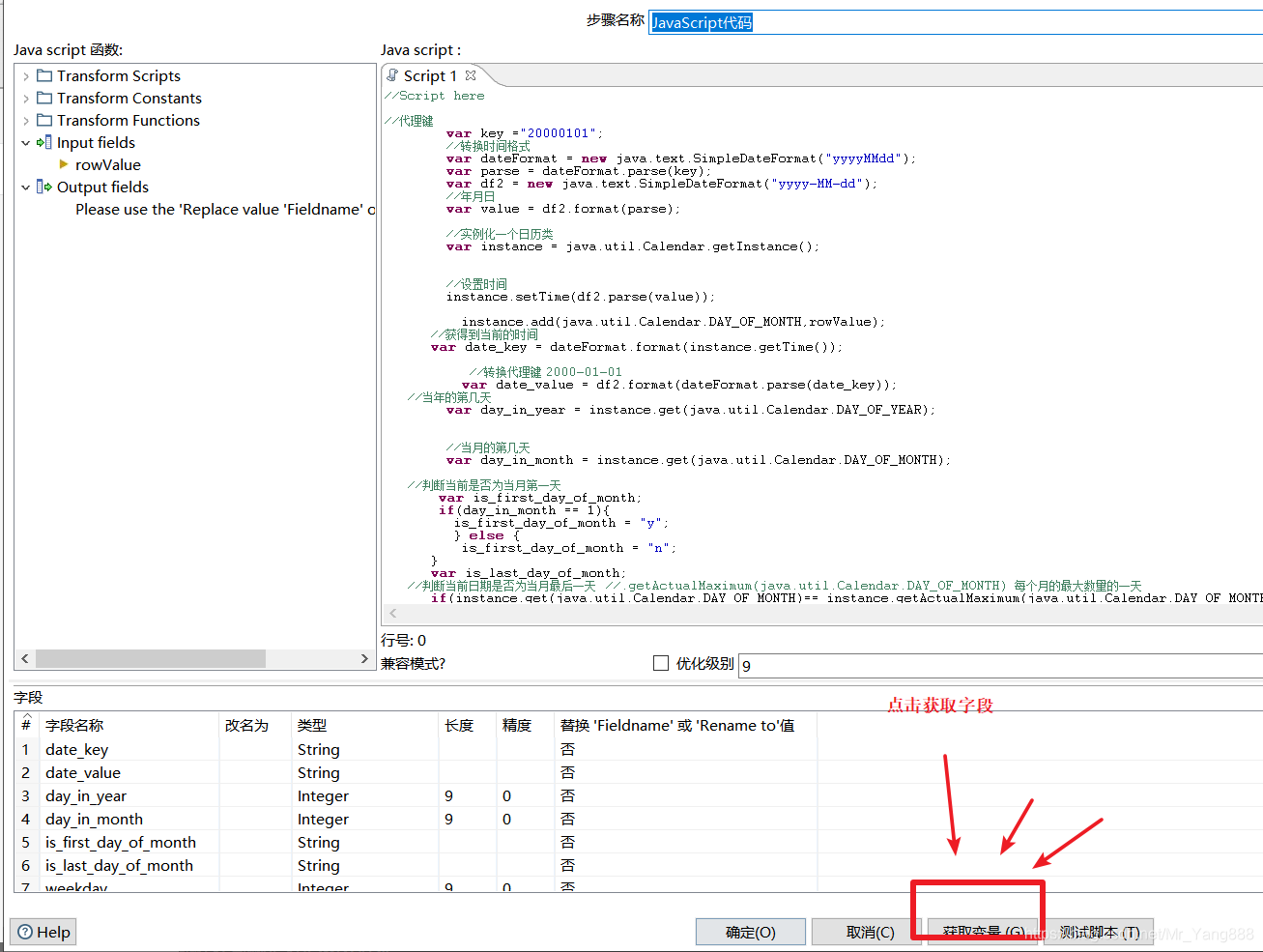Click the day_in_month field name cell
The image size is (1263, 952).
point(129,819)
